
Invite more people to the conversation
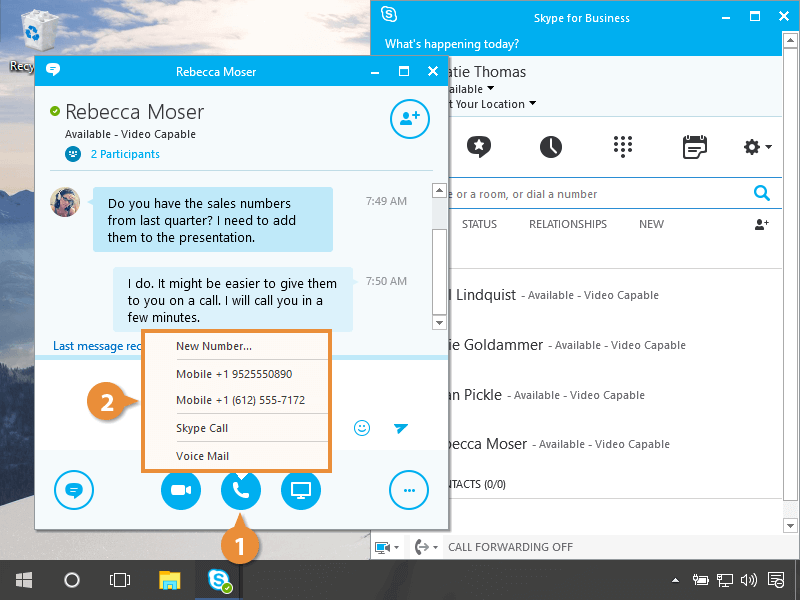(x=409, y=119)
